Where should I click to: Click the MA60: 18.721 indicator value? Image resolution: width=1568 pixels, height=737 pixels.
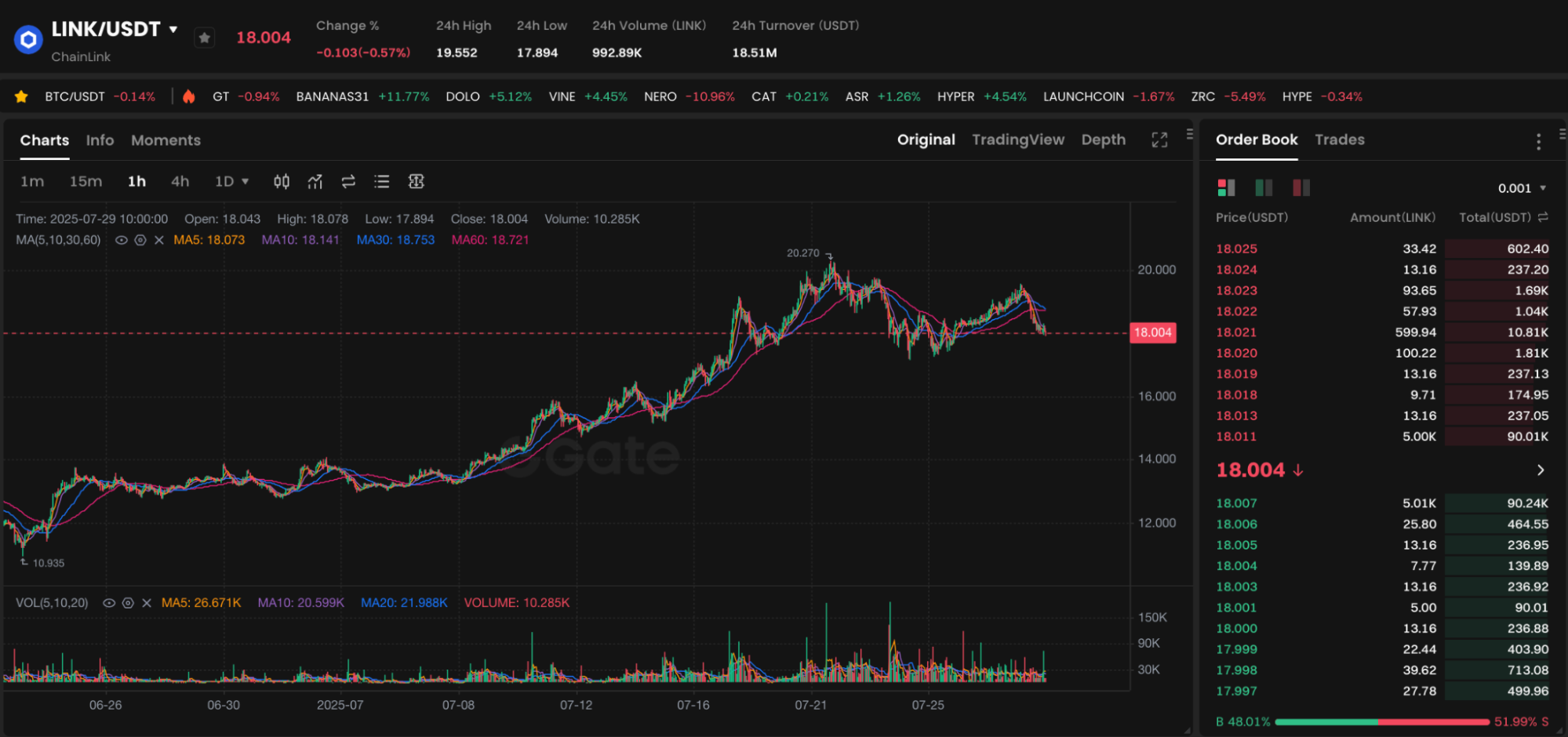coord(490,240)
